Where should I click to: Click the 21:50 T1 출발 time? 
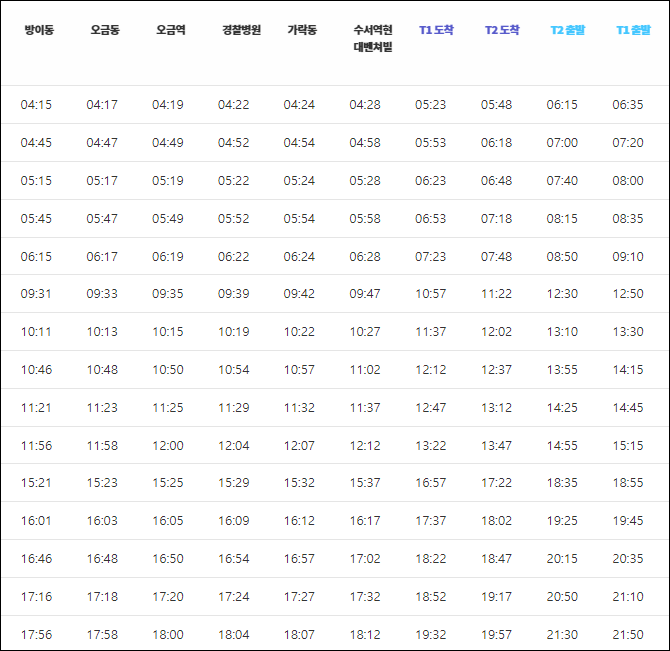tap(628, 635)
